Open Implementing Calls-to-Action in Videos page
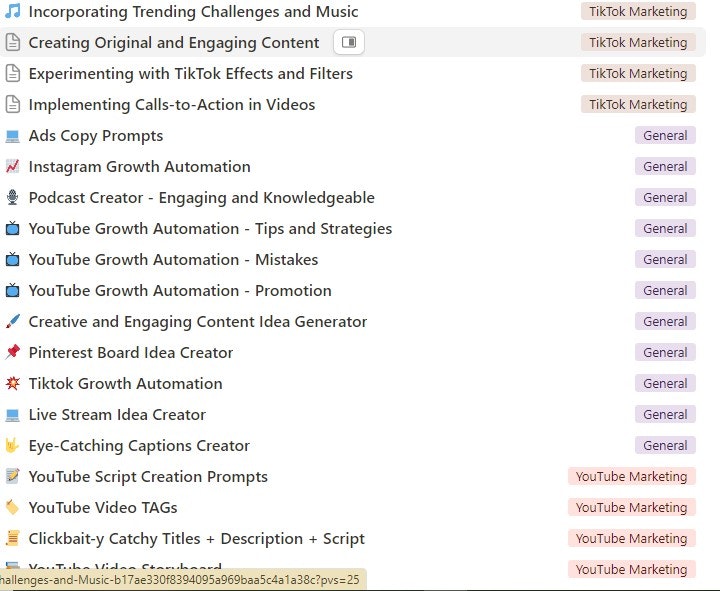Screen dimensions: 720x591 click(x=172, y=104)
